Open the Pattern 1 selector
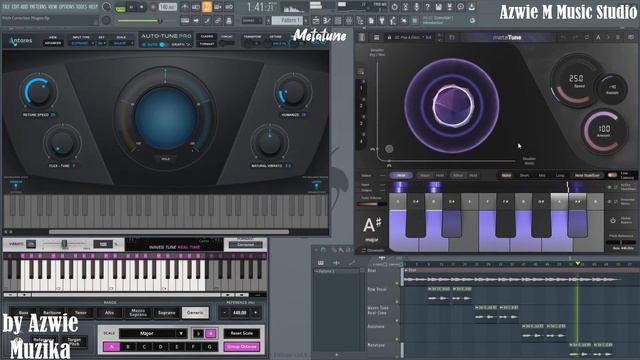Viewport: 640px width, 360px height. (x=286, y=20)
